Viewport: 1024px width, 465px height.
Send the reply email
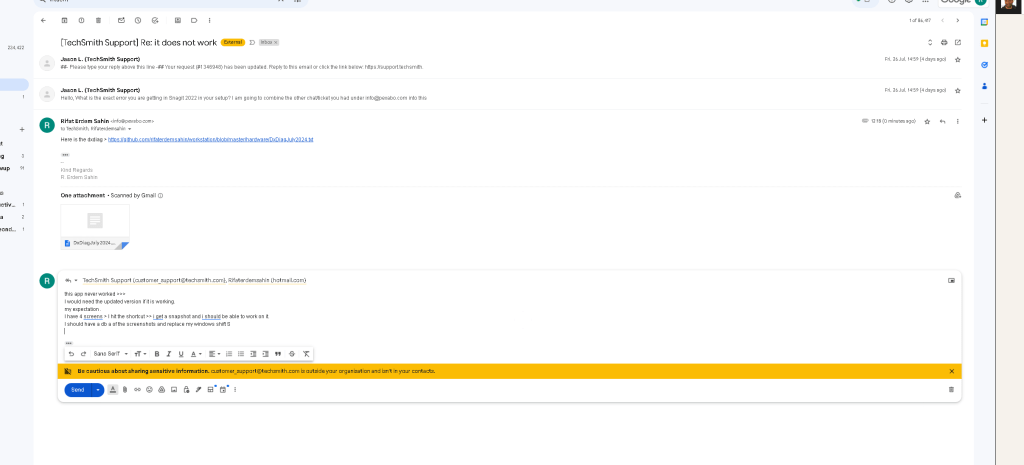point(78,390)
